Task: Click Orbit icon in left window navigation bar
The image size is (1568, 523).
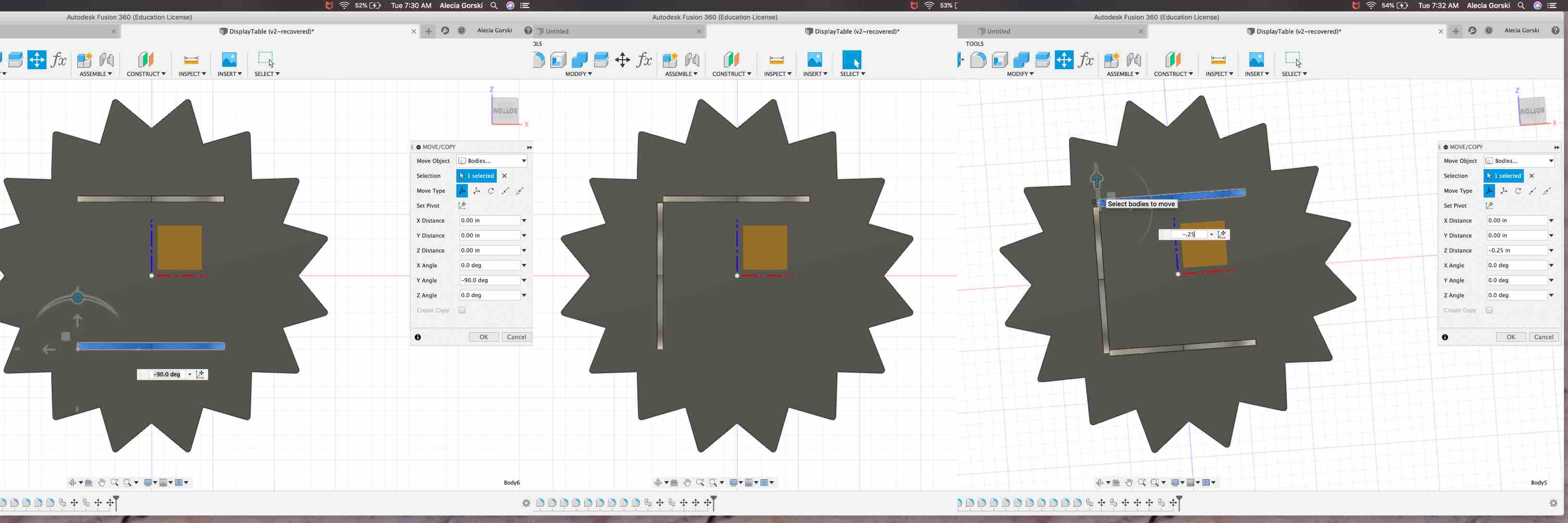Action: click(73, 482)
